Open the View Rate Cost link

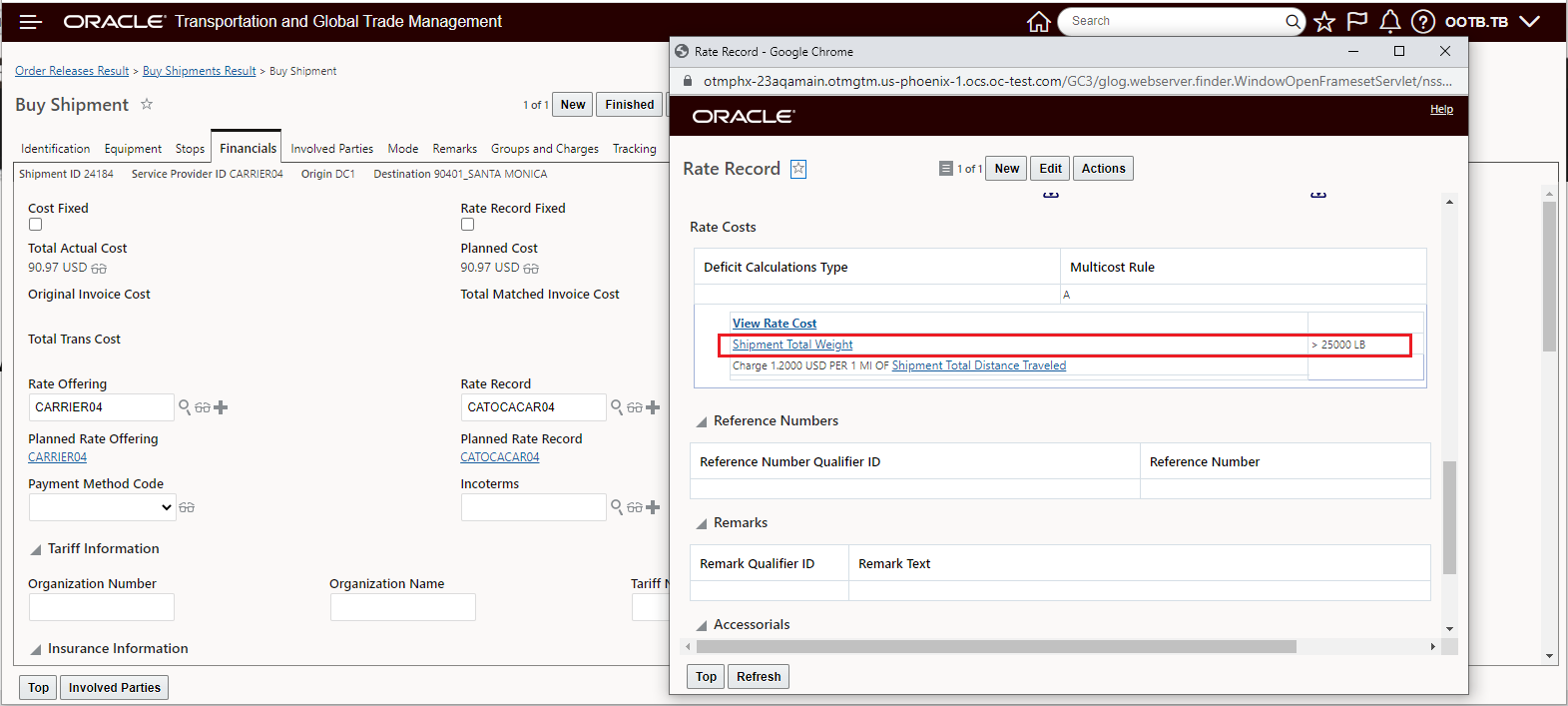[x=775, y=324]
